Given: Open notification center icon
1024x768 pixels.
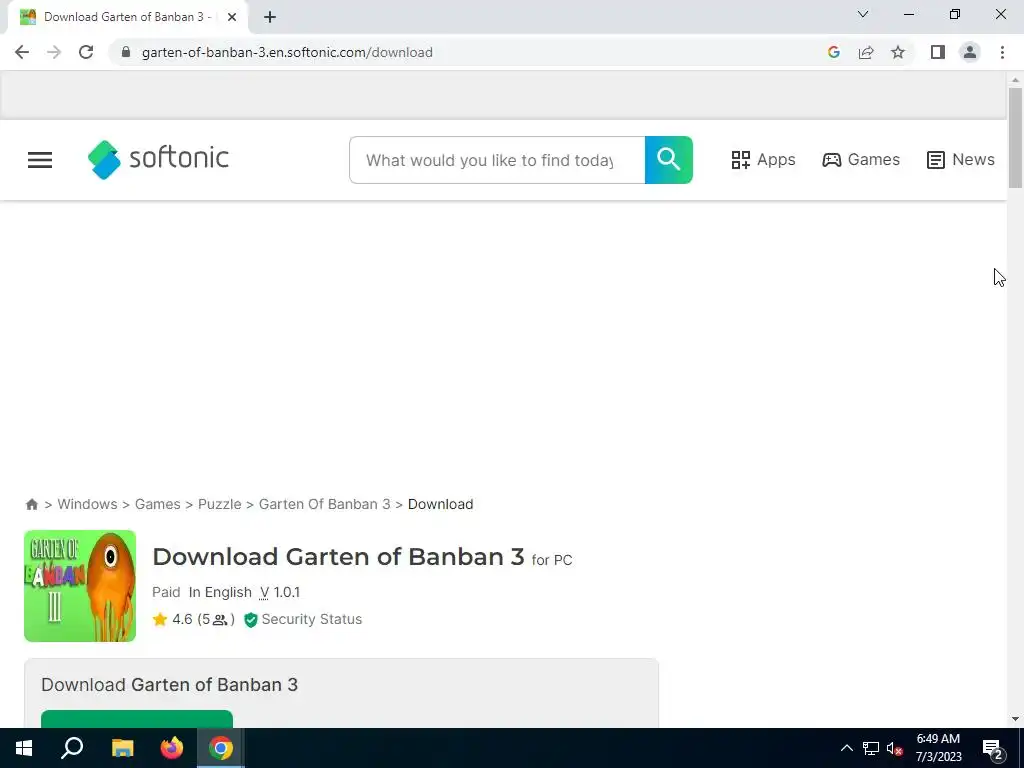Looking at the screenshot, I should pyautogui.click(x=993, y=749).
